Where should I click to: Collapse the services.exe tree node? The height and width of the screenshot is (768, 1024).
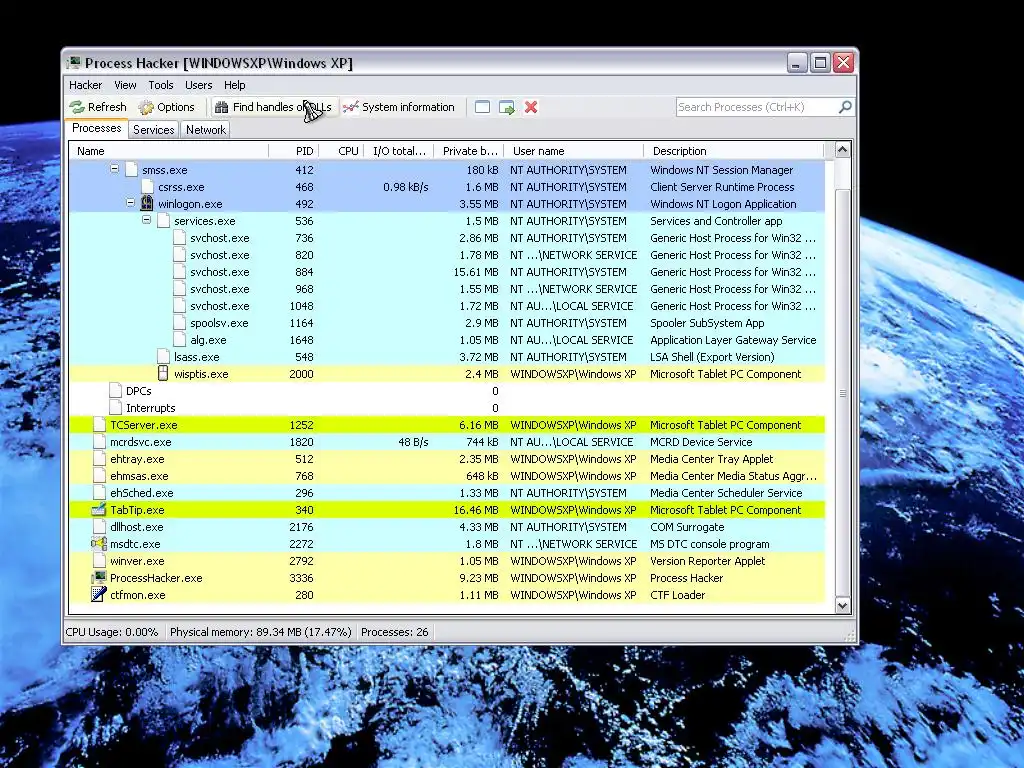(146, 219)
